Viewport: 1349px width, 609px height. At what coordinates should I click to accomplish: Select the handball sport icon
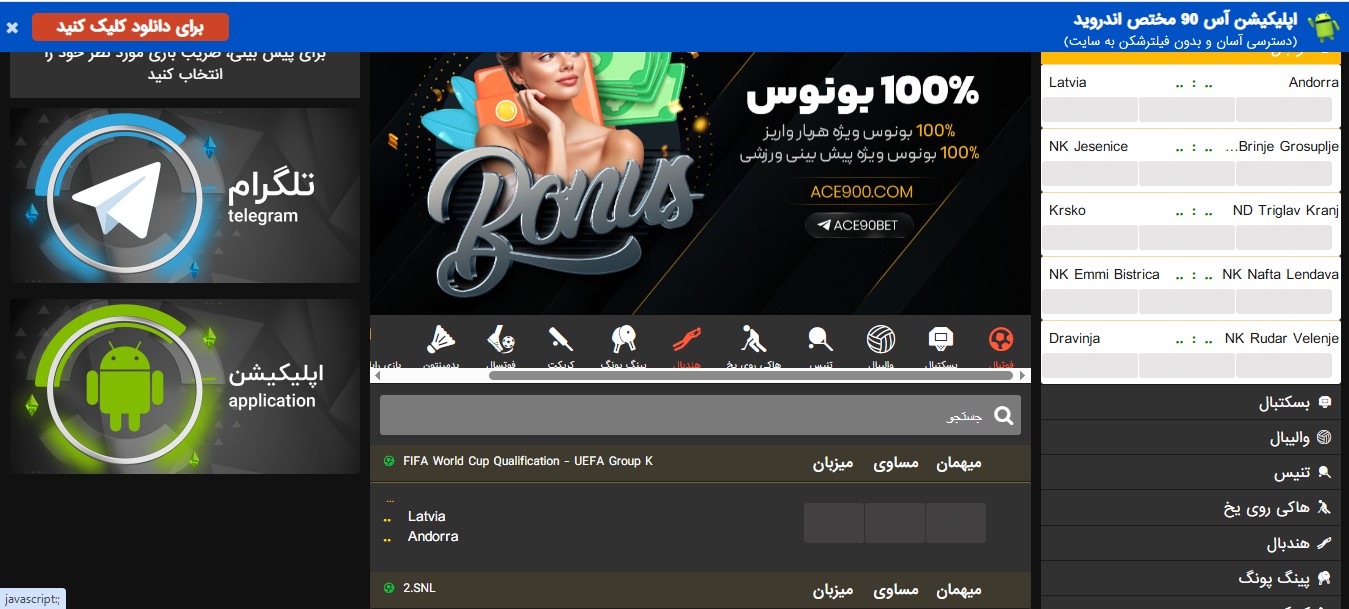(686, 340)
